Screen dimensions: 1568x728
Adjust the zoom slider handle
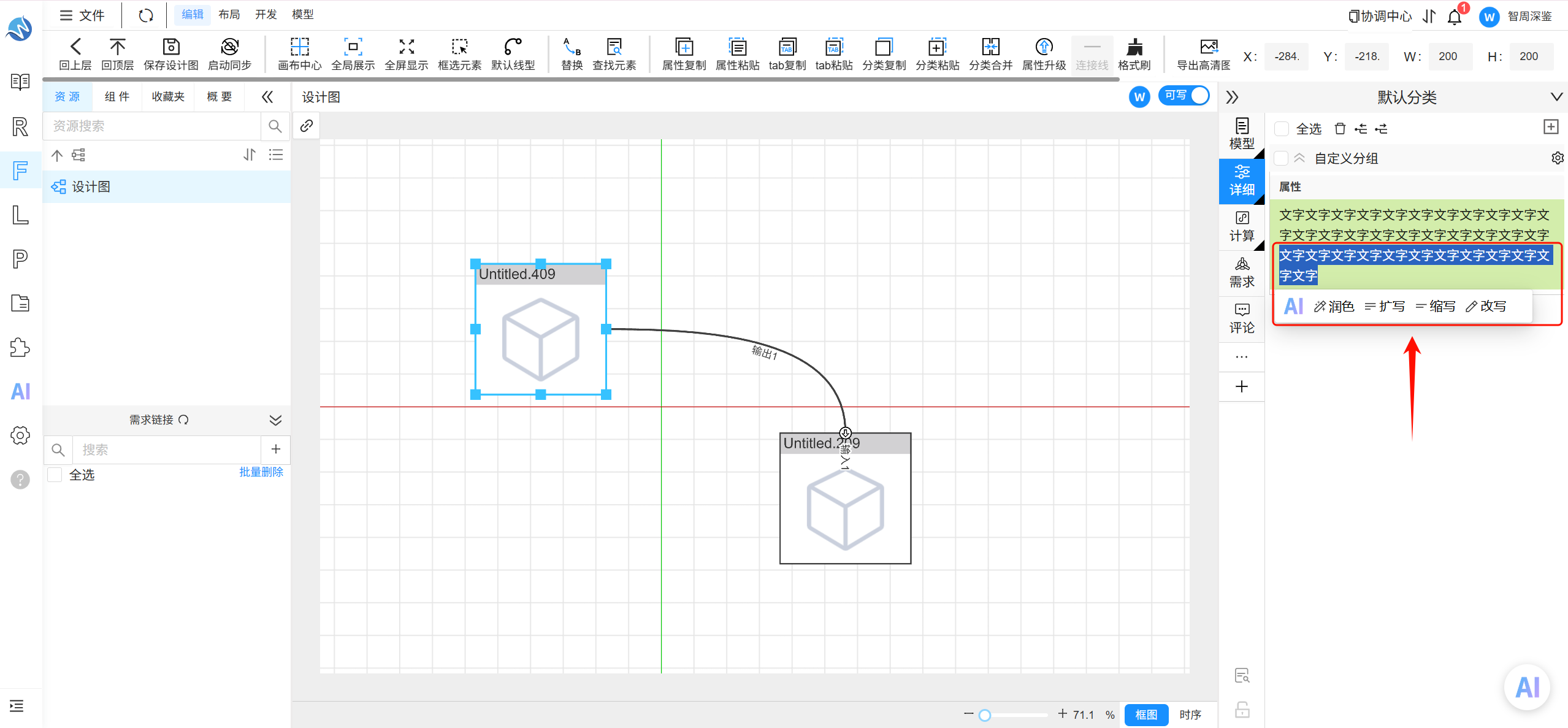coord(985,715)
